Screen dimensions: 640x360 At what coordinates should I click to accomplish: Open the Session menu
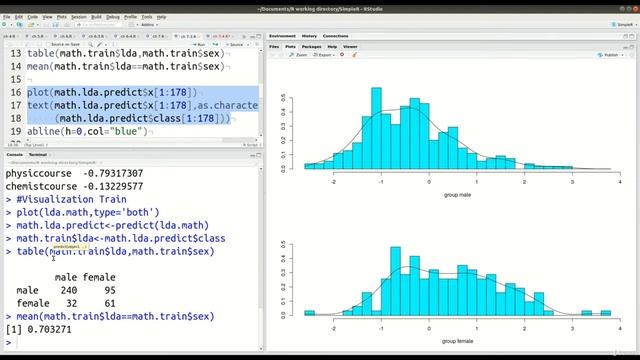click(79, 17)
